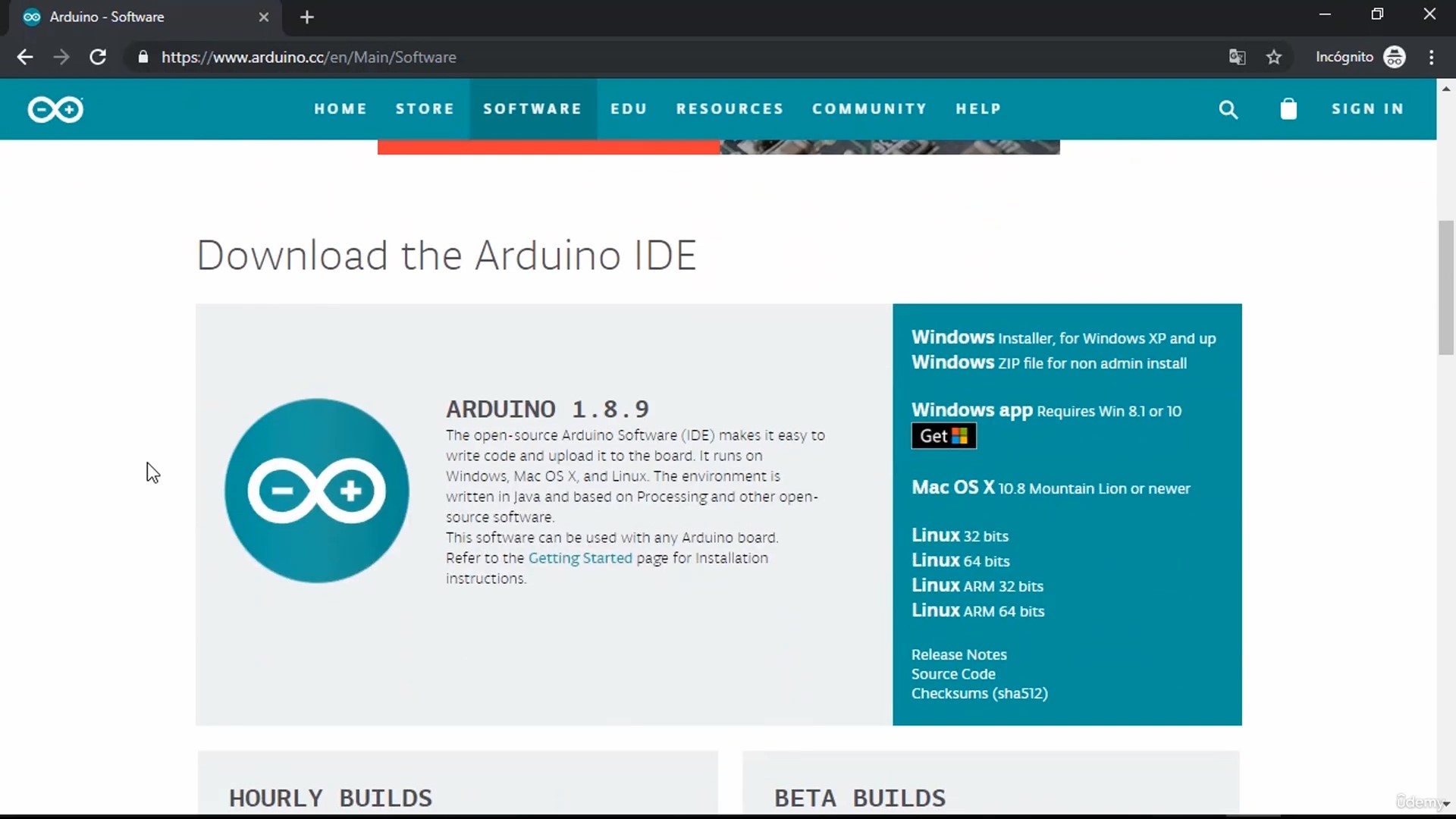1456x819 pixels.
Task: Minimize the browser window
Action: tap(1325, 14)
